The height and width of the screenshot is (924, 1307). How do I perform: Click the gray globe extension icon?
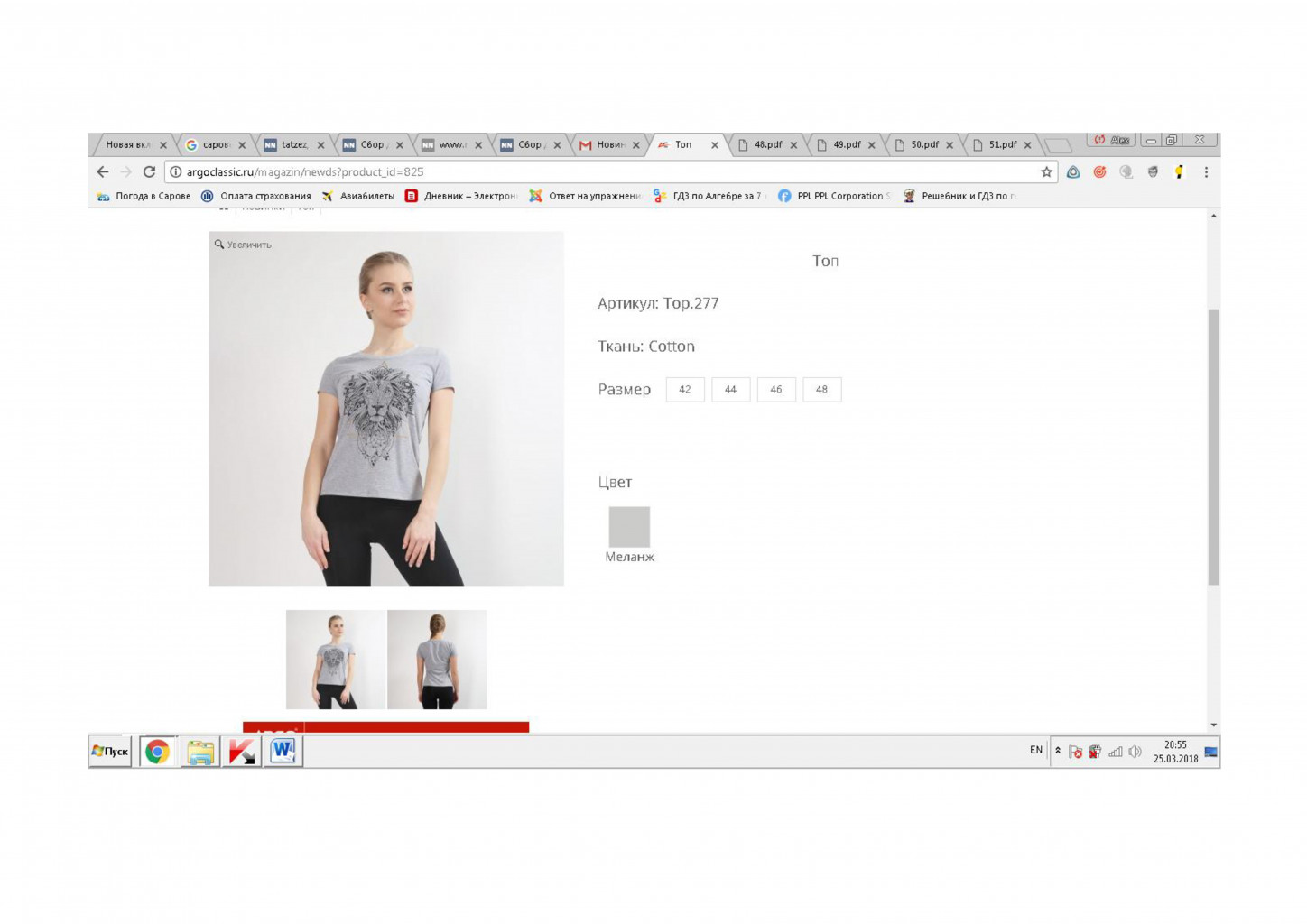coord(1126,171)
